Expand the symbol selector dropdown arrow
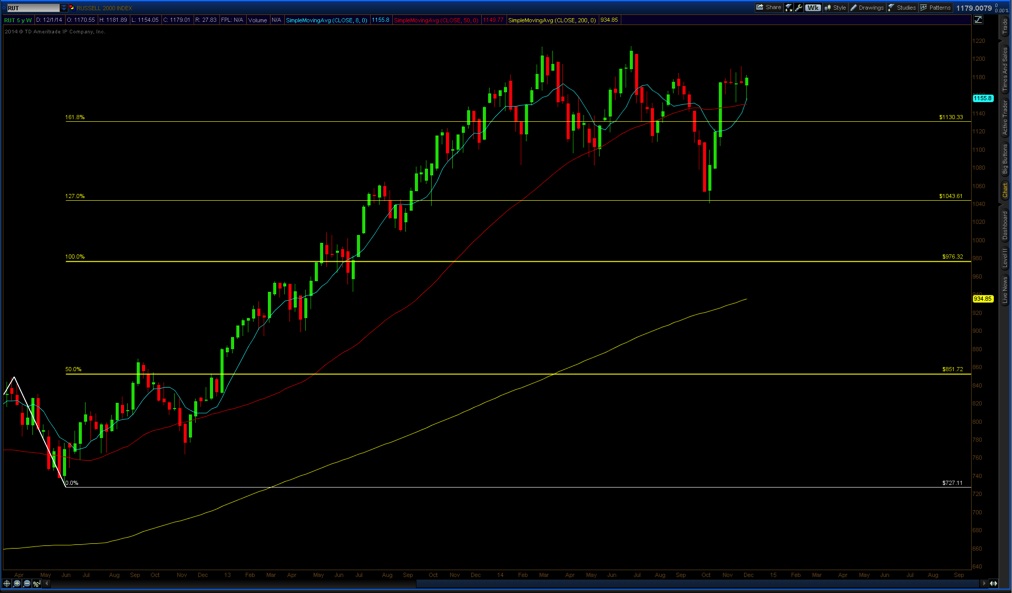Screen dimensions: 1012x593 tap(63, 8)
